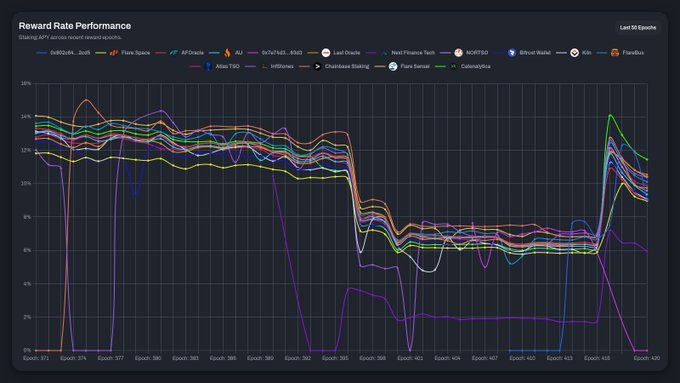Click the Epoch: 416 axis label
This screenshot has height=383, width=680.
coord(597,358)
